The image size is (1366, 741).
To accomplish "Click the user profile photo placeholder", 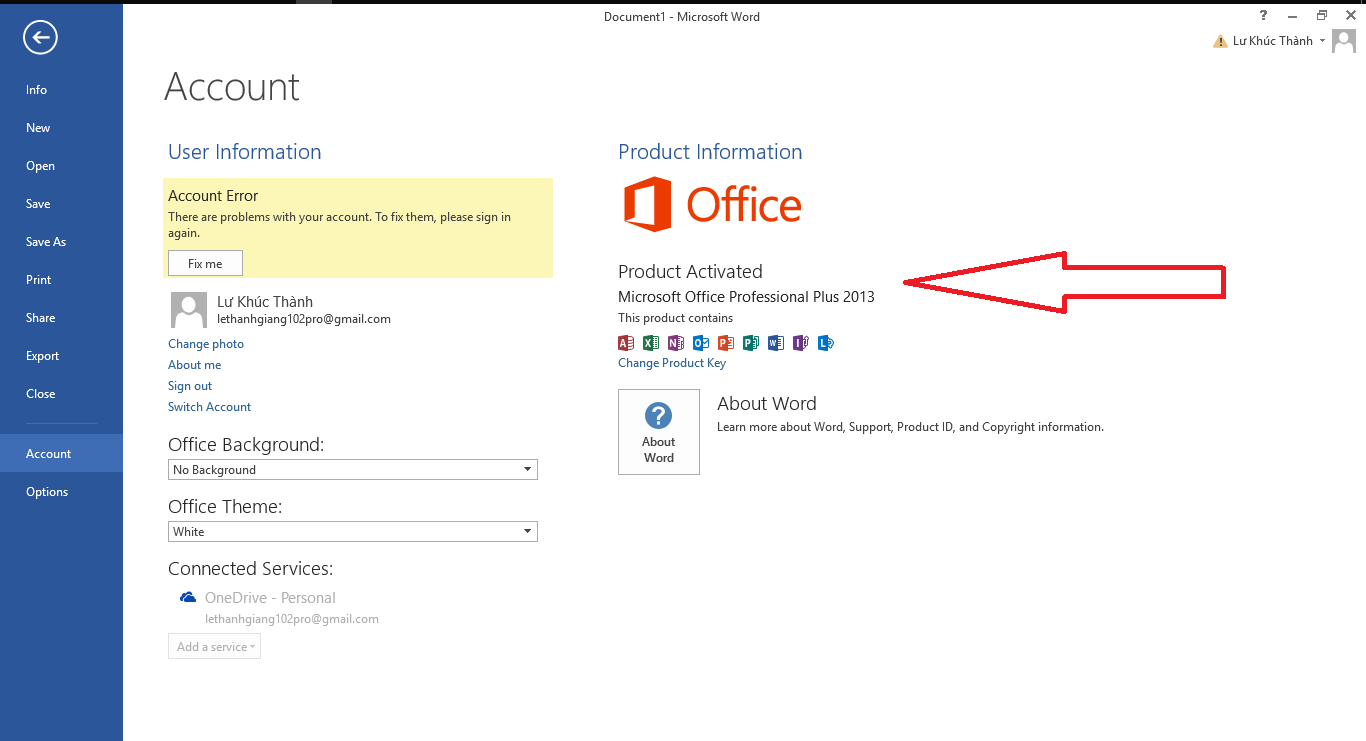I will point(188,310).
